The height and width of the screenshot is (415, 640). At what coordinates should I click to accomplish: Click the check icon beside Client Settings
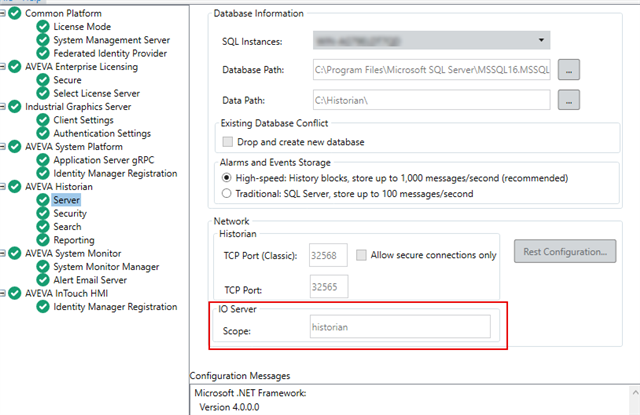coord(43,120)
